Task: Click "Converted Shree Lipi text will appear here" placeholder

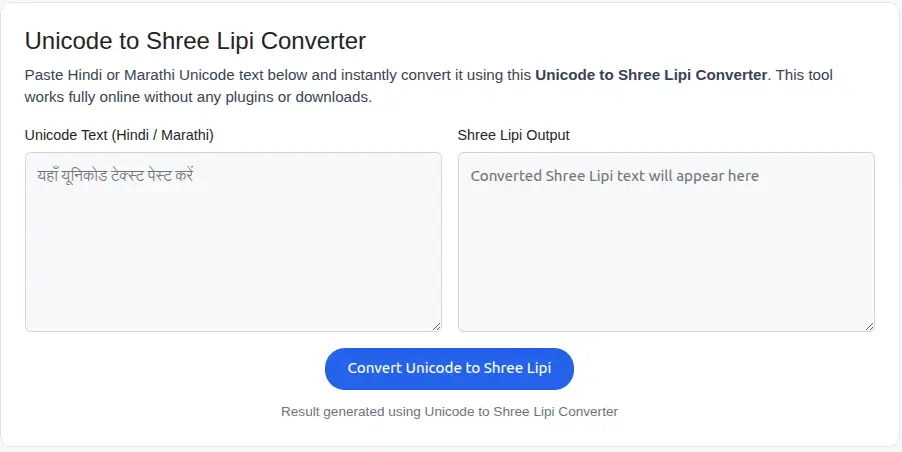Action: [x=614, y=176]
